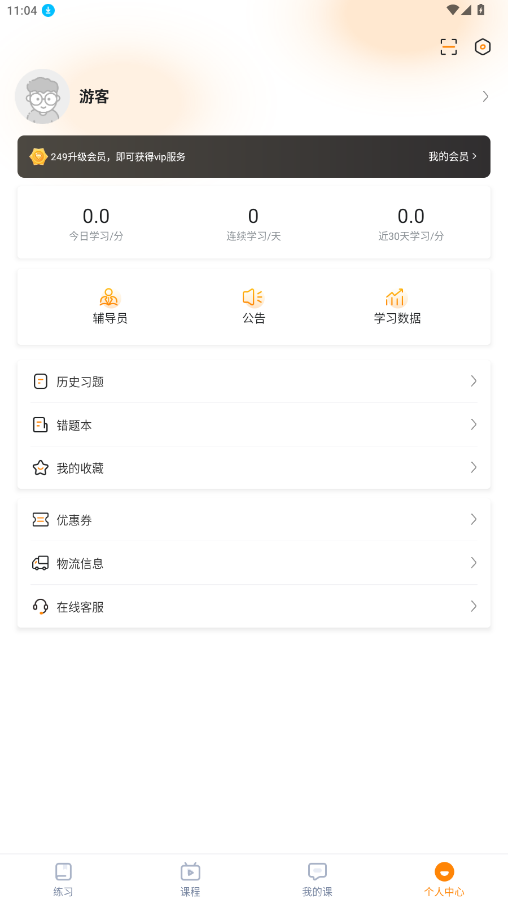Switch to 课程 tab

(x=190, y=879)
